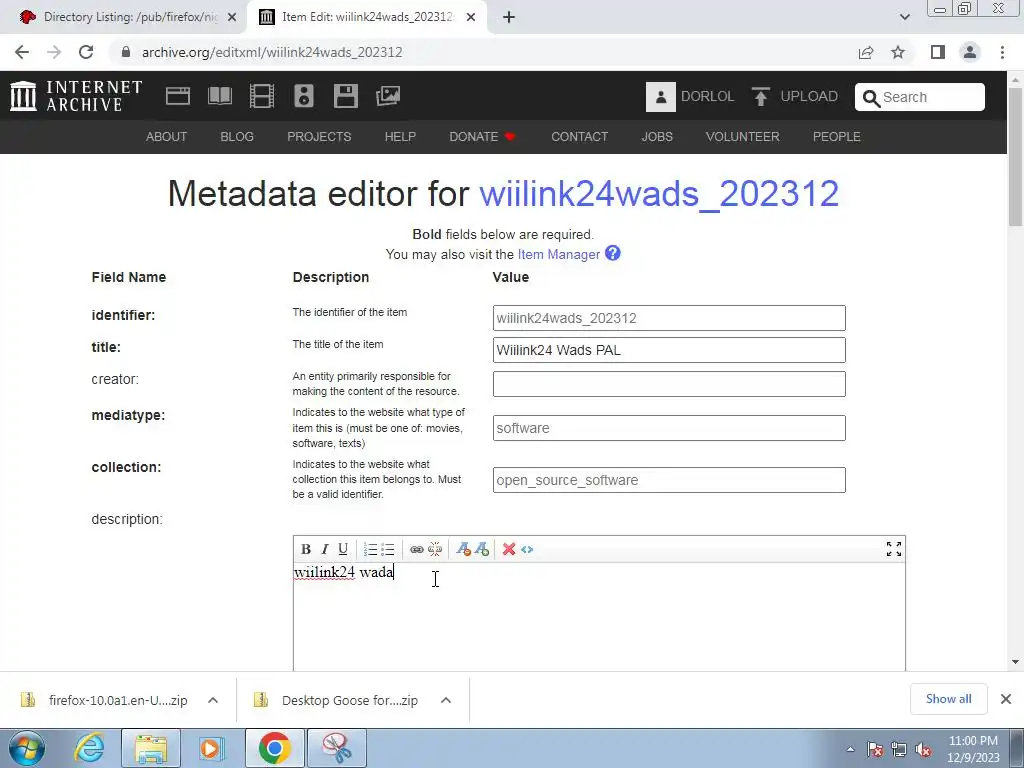The height and width of the screenshot is (768, 1024).
Task: Open HELP menu item
Action: pos(400,136)
